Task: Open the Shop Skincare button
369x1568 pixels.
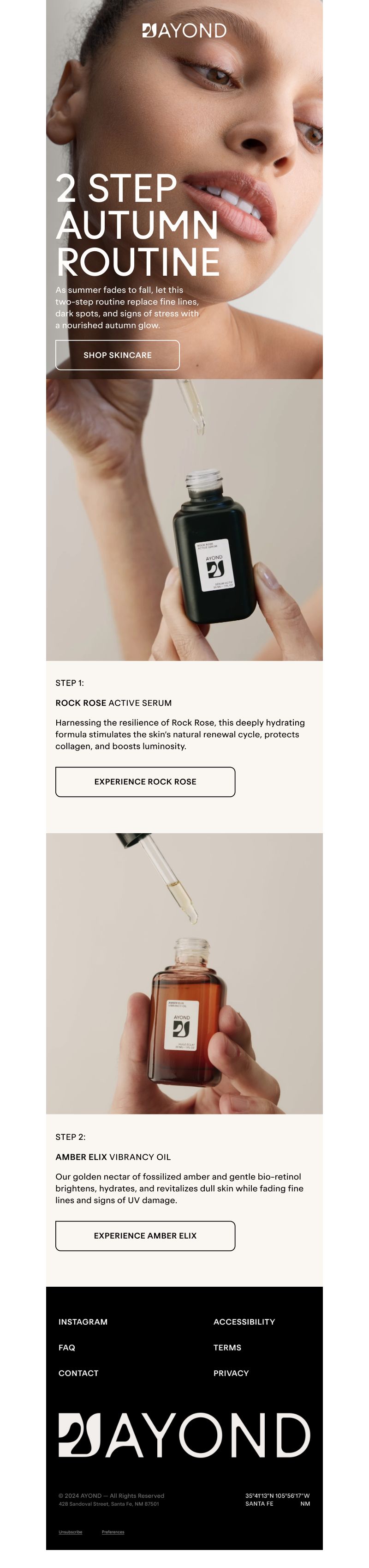Action: click(x=117, y=355)
